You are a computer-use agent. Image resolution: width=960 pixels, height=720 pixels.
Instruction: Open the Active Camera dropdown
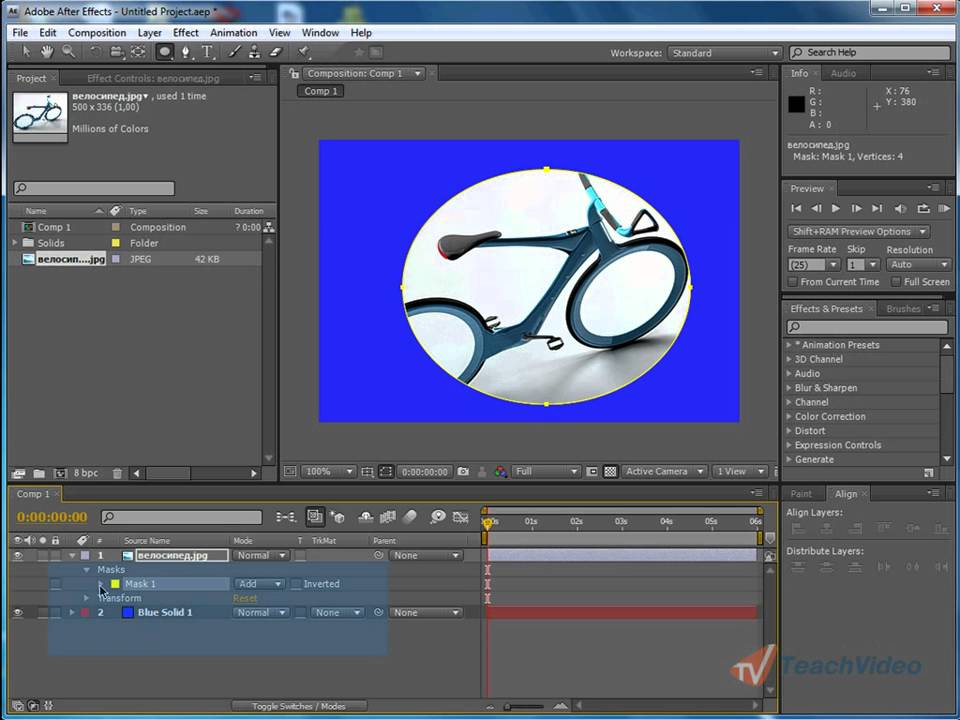(x=664, y=471)
